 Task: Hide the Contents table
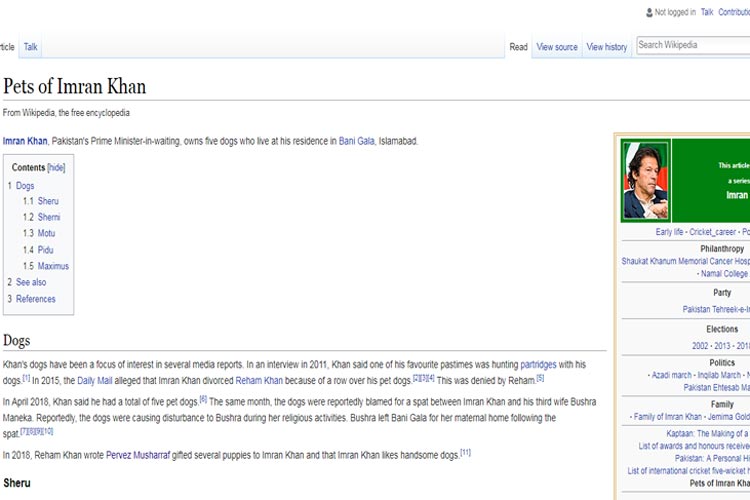coord(56,168)
